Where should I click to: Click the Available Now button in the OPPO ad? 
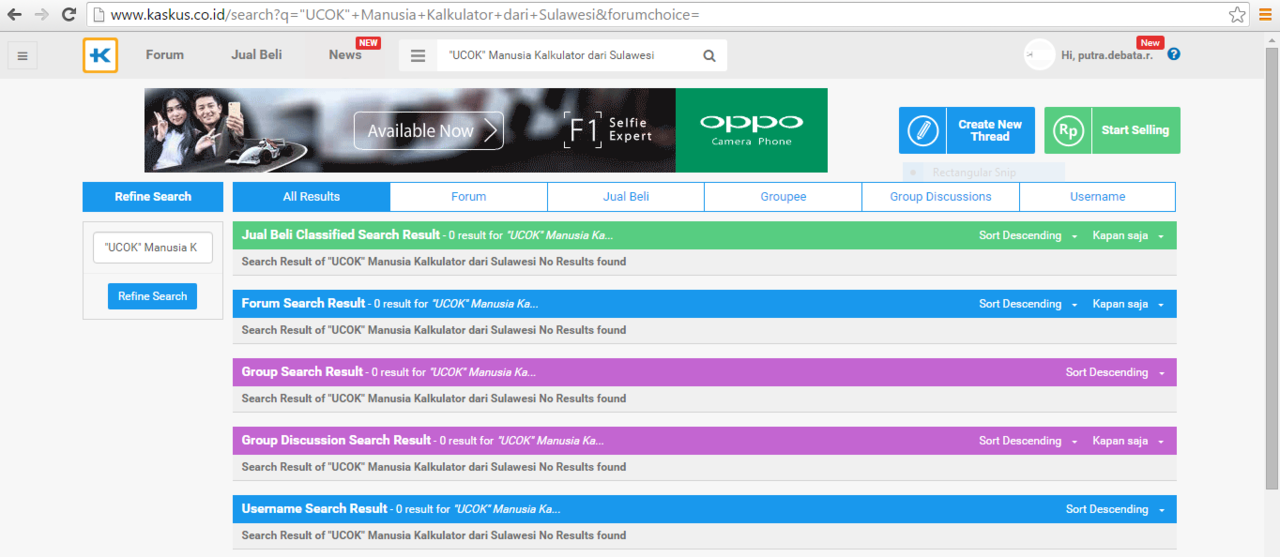point(428,131)
